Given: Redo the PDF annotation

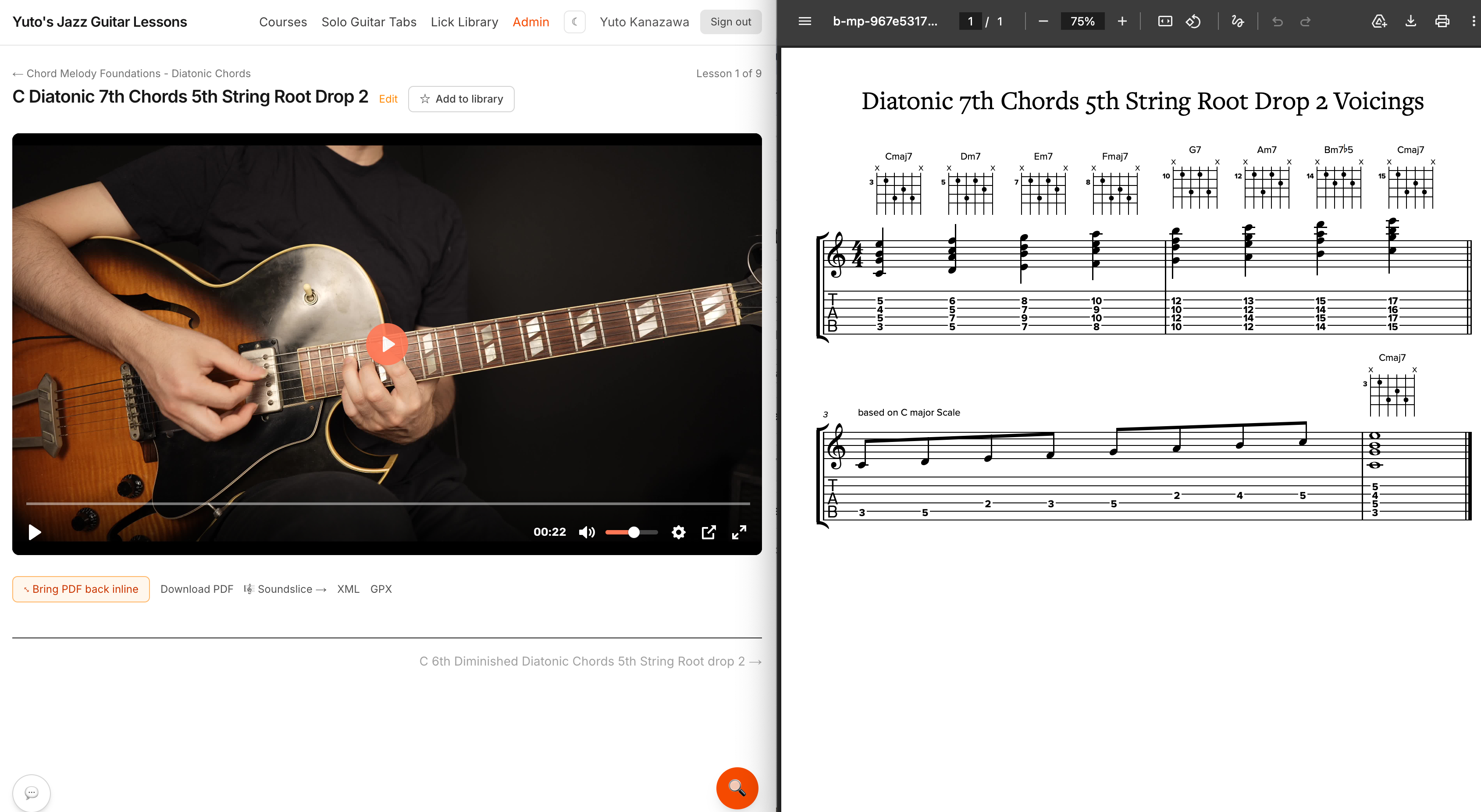Looking at the screenshot, I should pyautogui.click(x=1305, y=21).
